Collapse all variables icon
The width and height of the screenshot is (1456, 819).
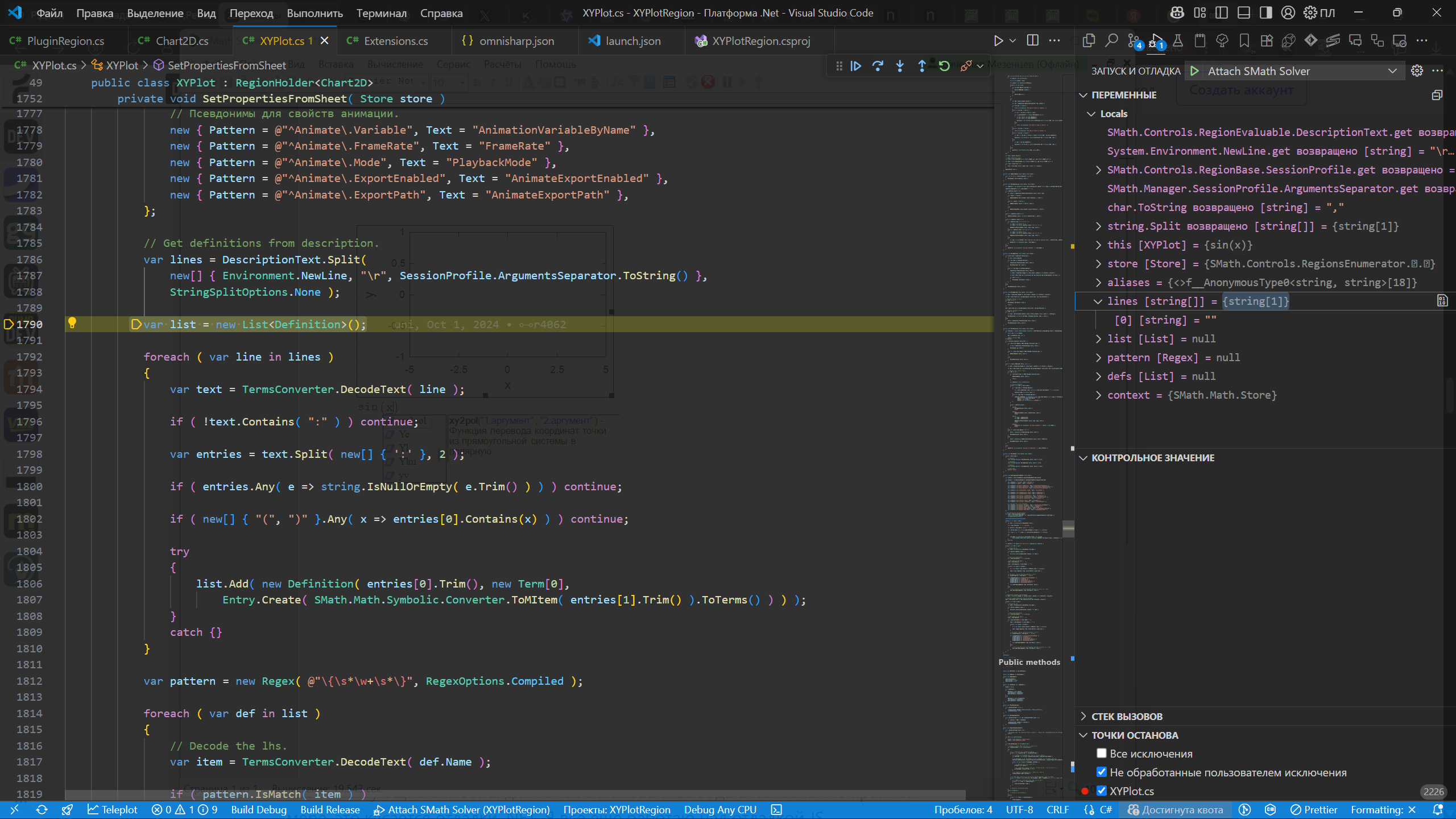(x=1437, y=95)
